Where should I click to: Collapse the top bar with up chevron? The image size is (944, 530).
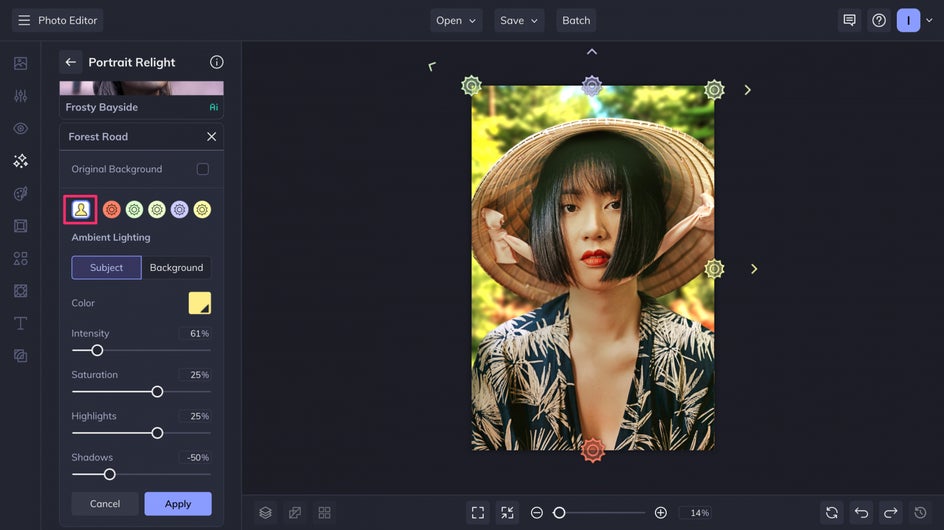[592, 52]
